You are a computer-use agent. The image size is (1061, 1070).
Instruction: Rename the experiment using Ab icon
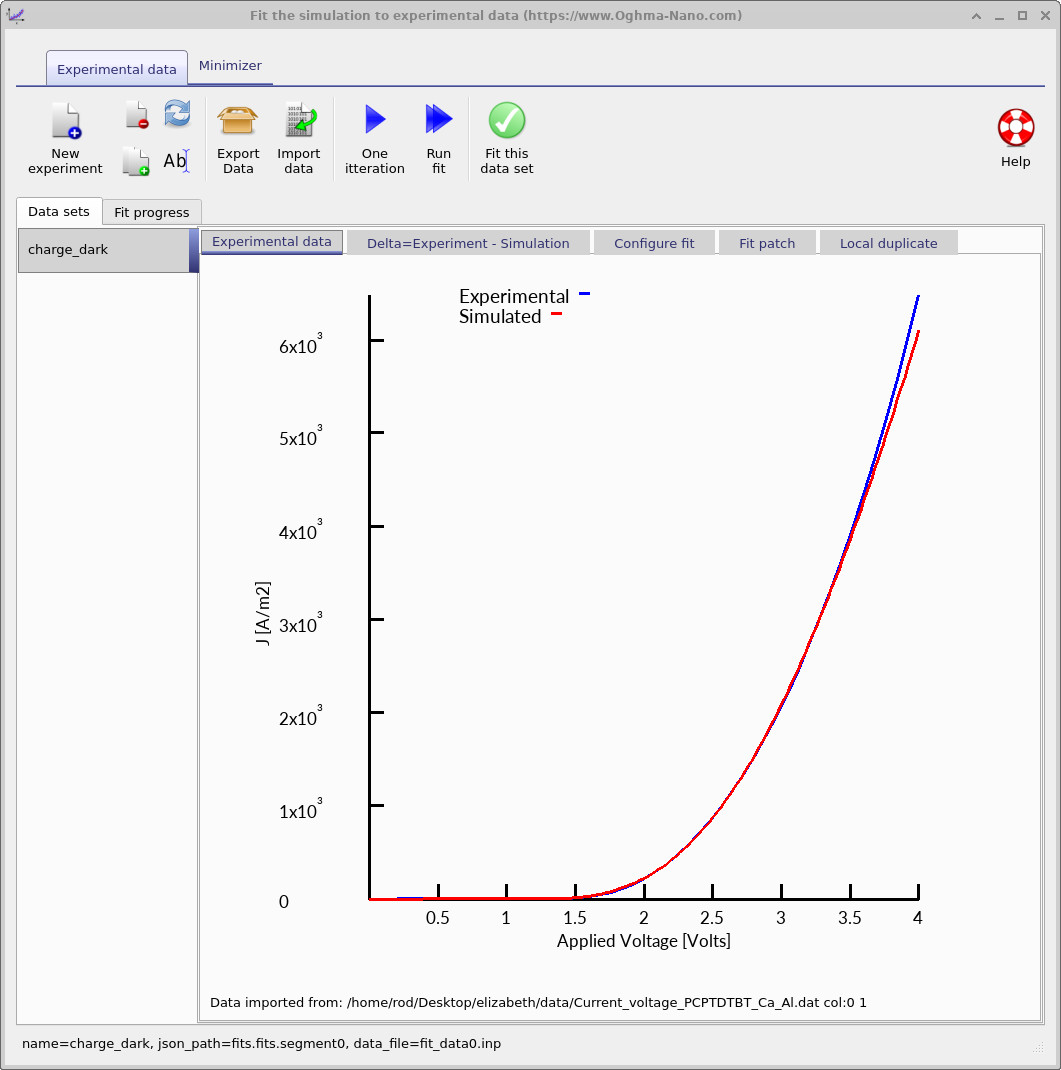(177, 160)
